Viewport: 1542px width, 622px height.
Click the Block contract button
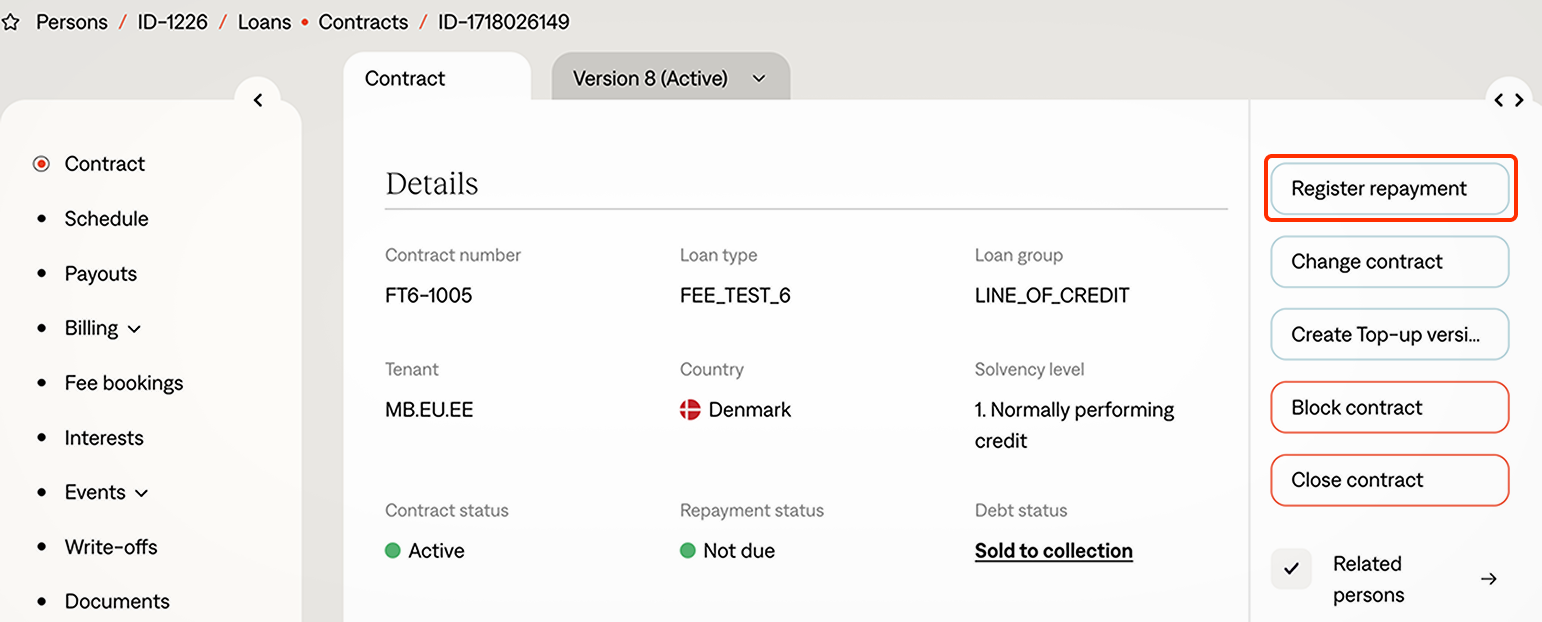[x=1388, y=408]
